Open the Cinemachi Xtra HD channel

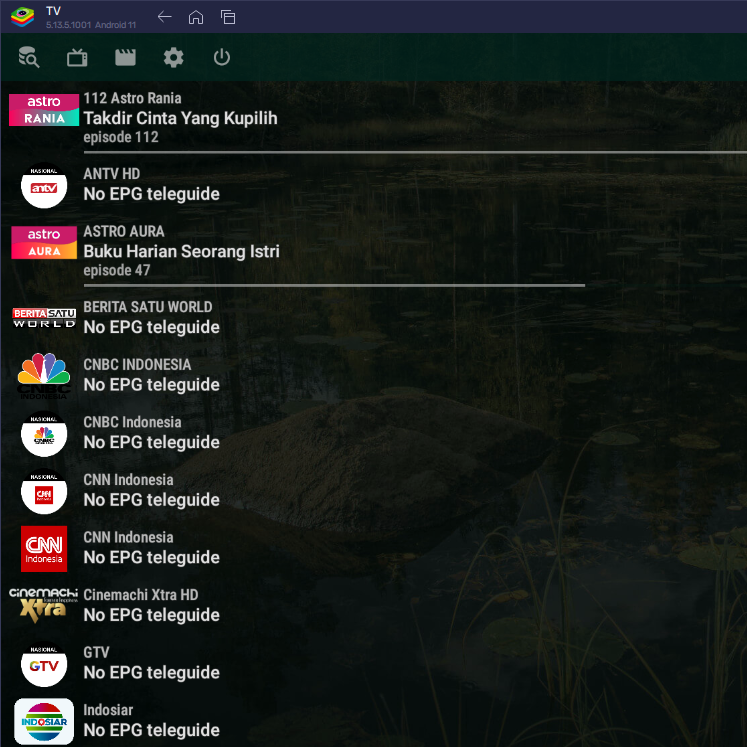coord(141,595)
